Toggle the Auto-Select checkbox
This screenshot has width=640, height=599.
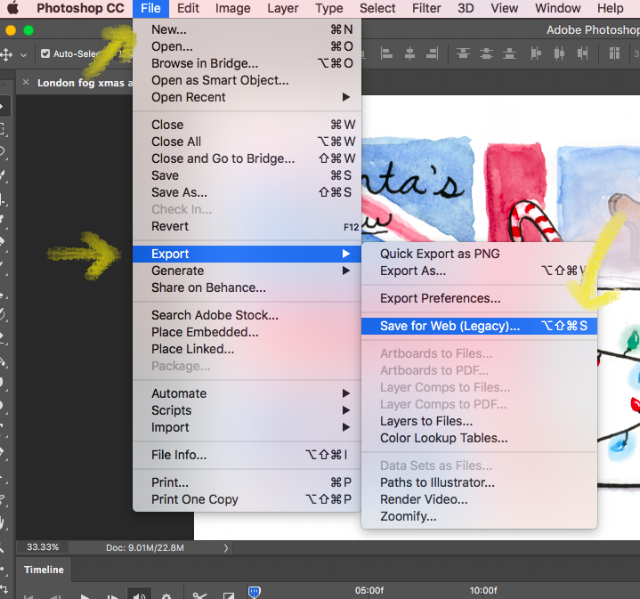click(45, 53)
